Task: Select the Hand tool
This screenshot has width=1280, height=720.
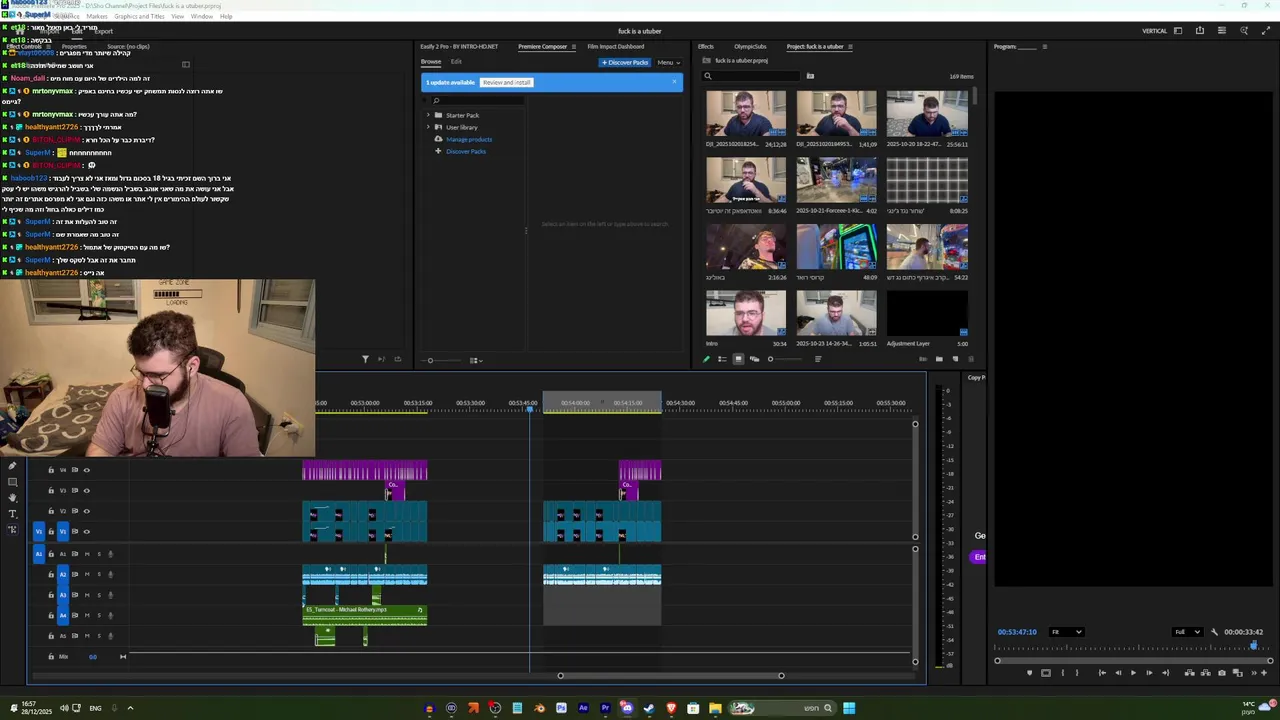Action: tap(12, 498)
